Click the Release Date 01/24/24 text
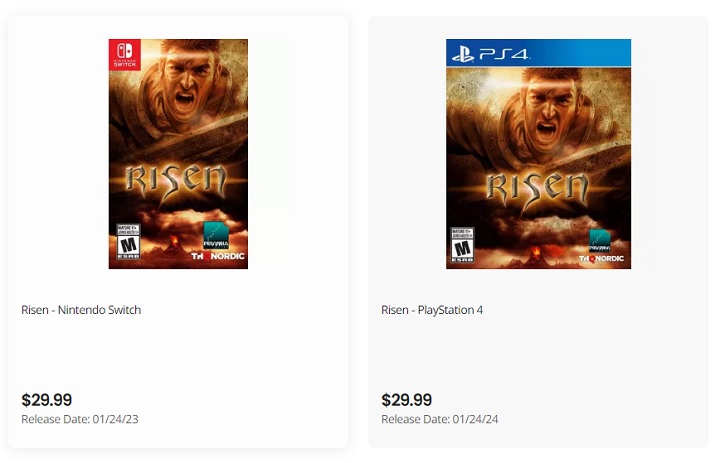The width and height of the screenshot is (720, 463). click(440, 419)
